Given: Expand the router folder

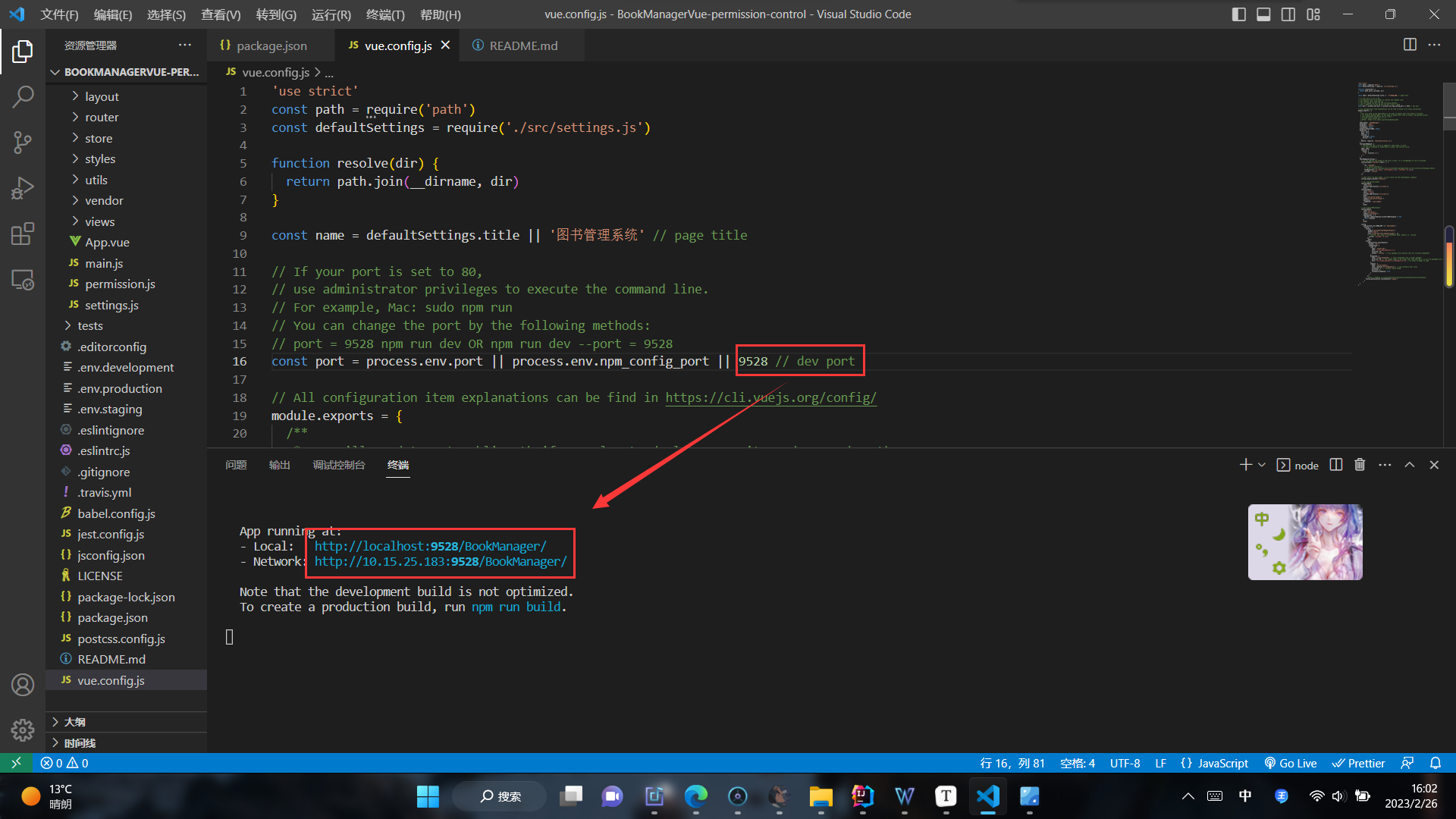Looking at the screenshot, I should [x=102, y=118].
